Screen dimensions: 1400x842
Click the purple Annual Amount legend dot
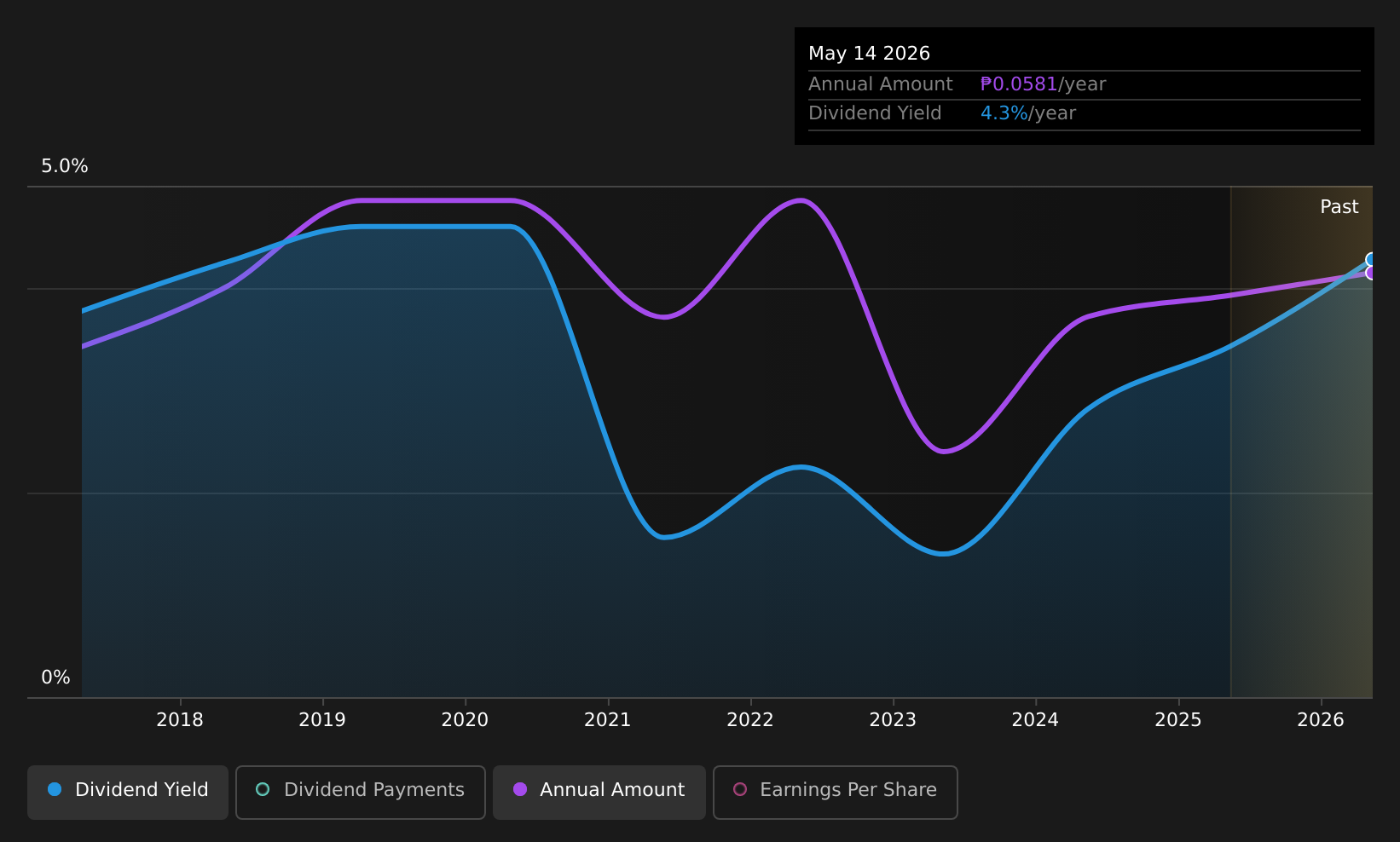pyautogui.click(x=520, y=789)
